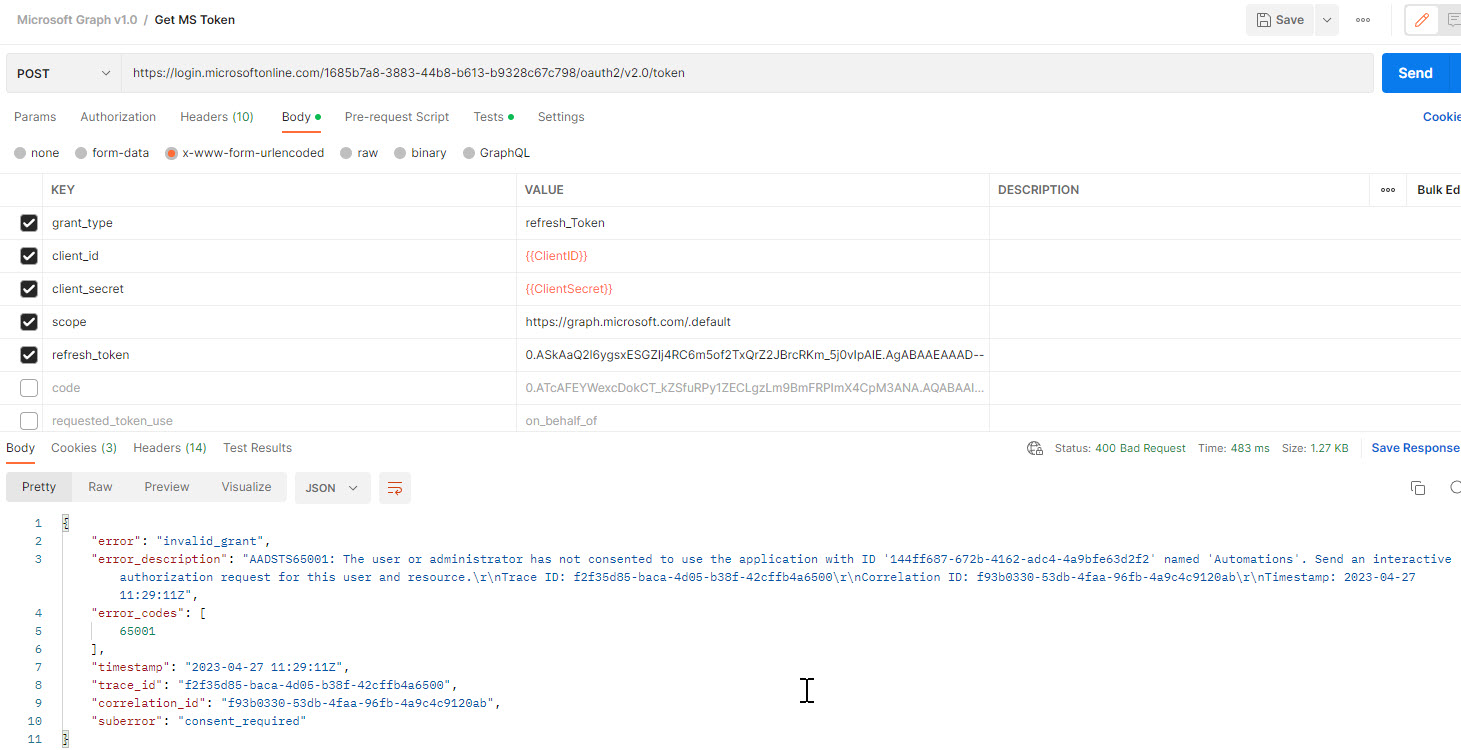Open column options dots in table header
The image size is (1461, 750).
tap(1387, 190)
